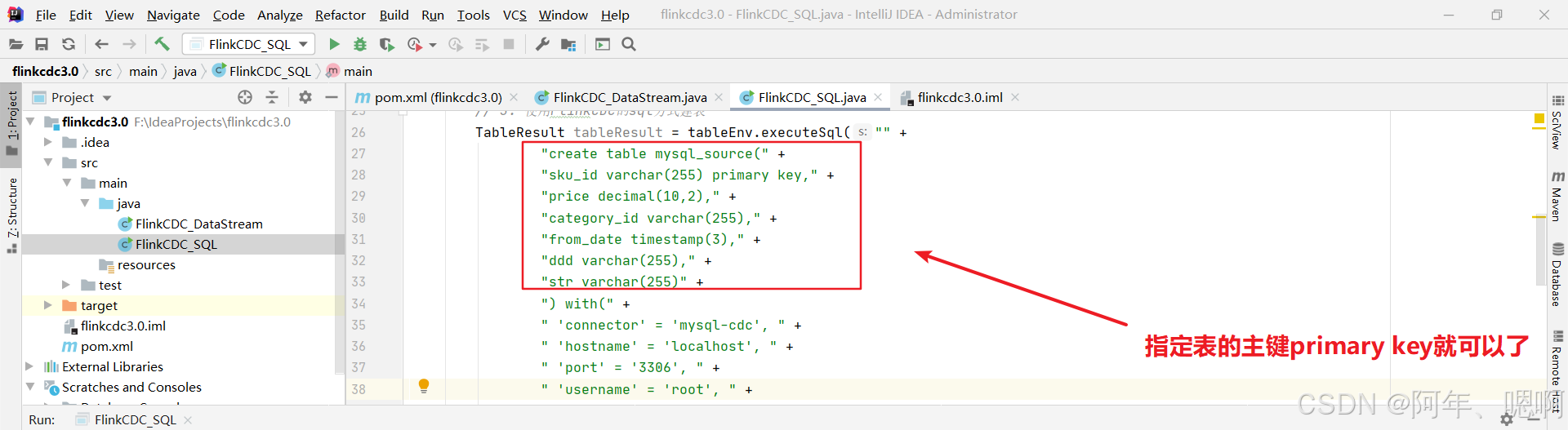Click the yellow intention lightbulb icon
Screen dimensions: 1568x430
tap(424, 386)
